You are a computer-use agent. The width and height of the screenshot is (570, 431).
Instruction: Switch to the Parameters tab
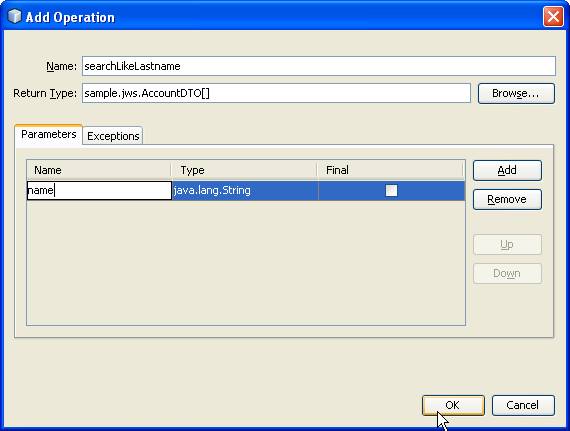48,134
